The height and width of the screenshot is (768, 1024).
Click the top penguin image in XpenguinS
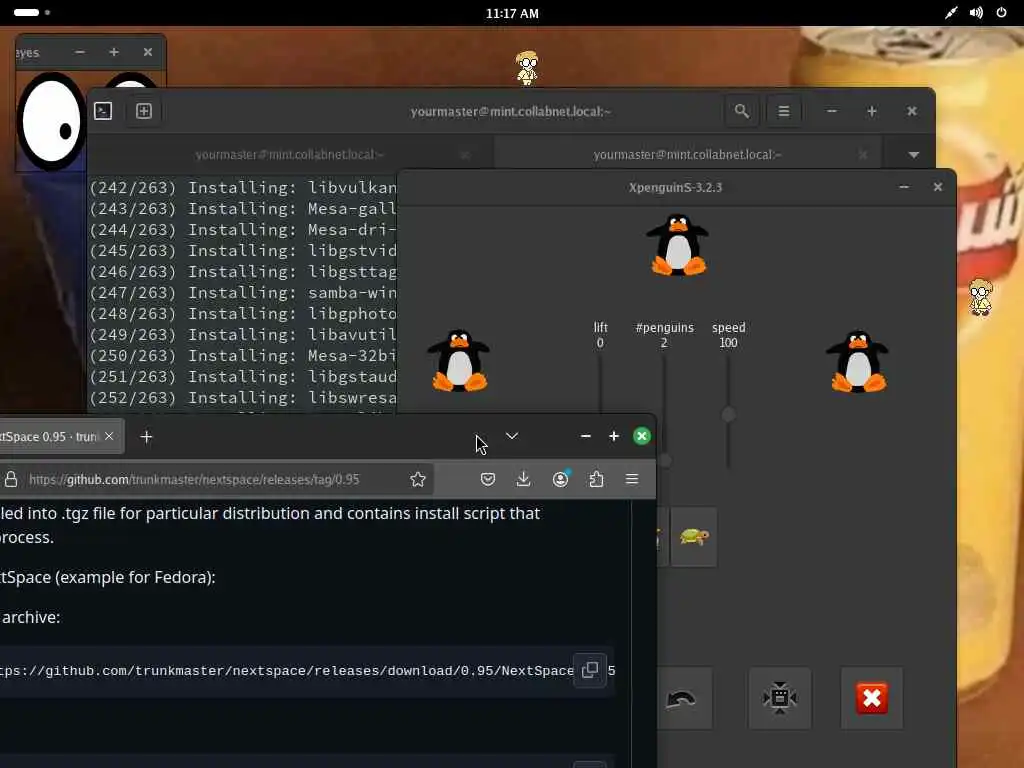(677, 245)
